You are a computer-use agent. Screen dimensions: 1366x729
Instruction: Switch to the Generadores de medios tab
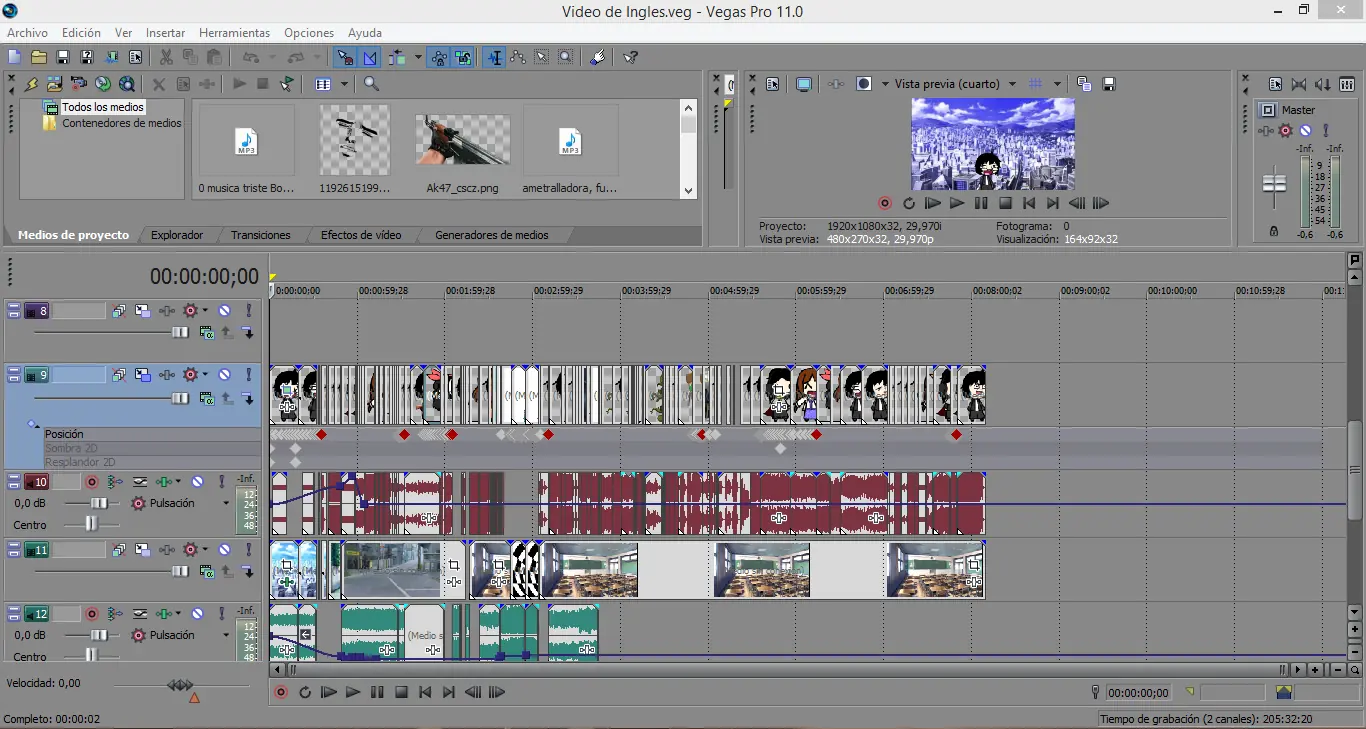coord(491,235)
